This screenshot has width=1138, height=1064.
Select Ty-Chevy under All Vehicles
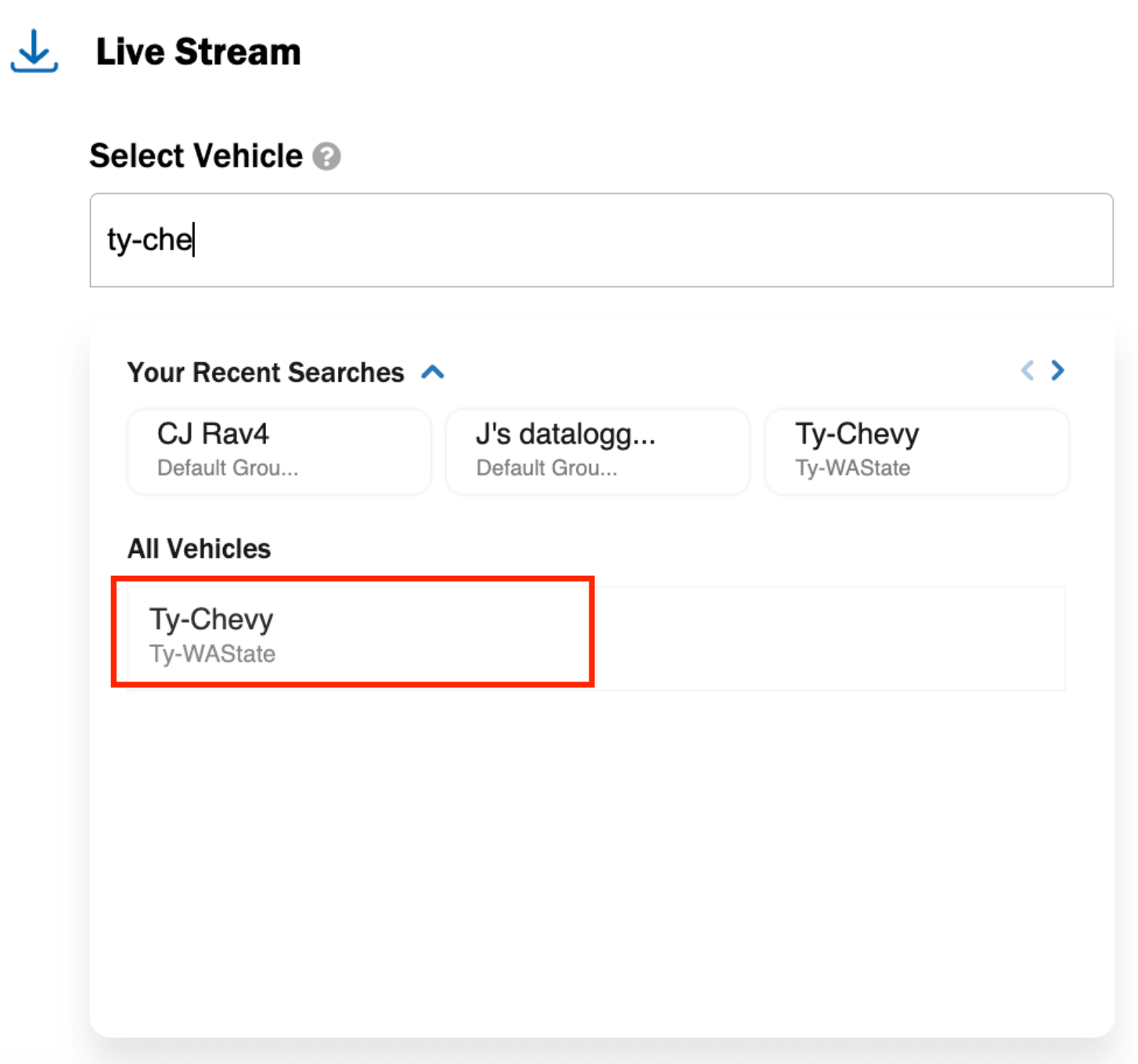[353, 633]
